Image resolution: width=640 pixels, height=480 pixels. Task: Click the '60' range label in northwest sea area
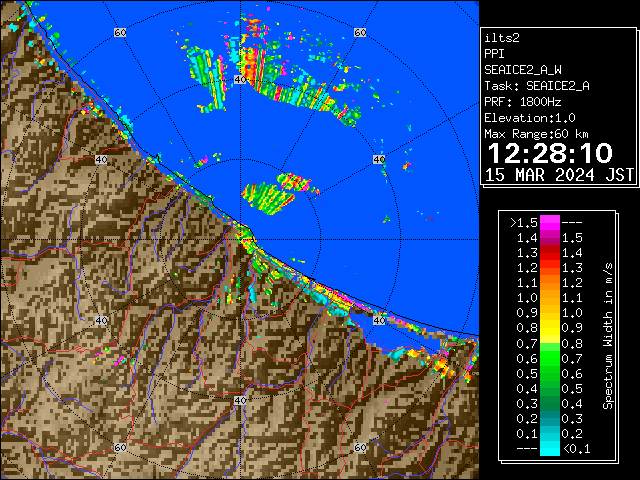120,32
